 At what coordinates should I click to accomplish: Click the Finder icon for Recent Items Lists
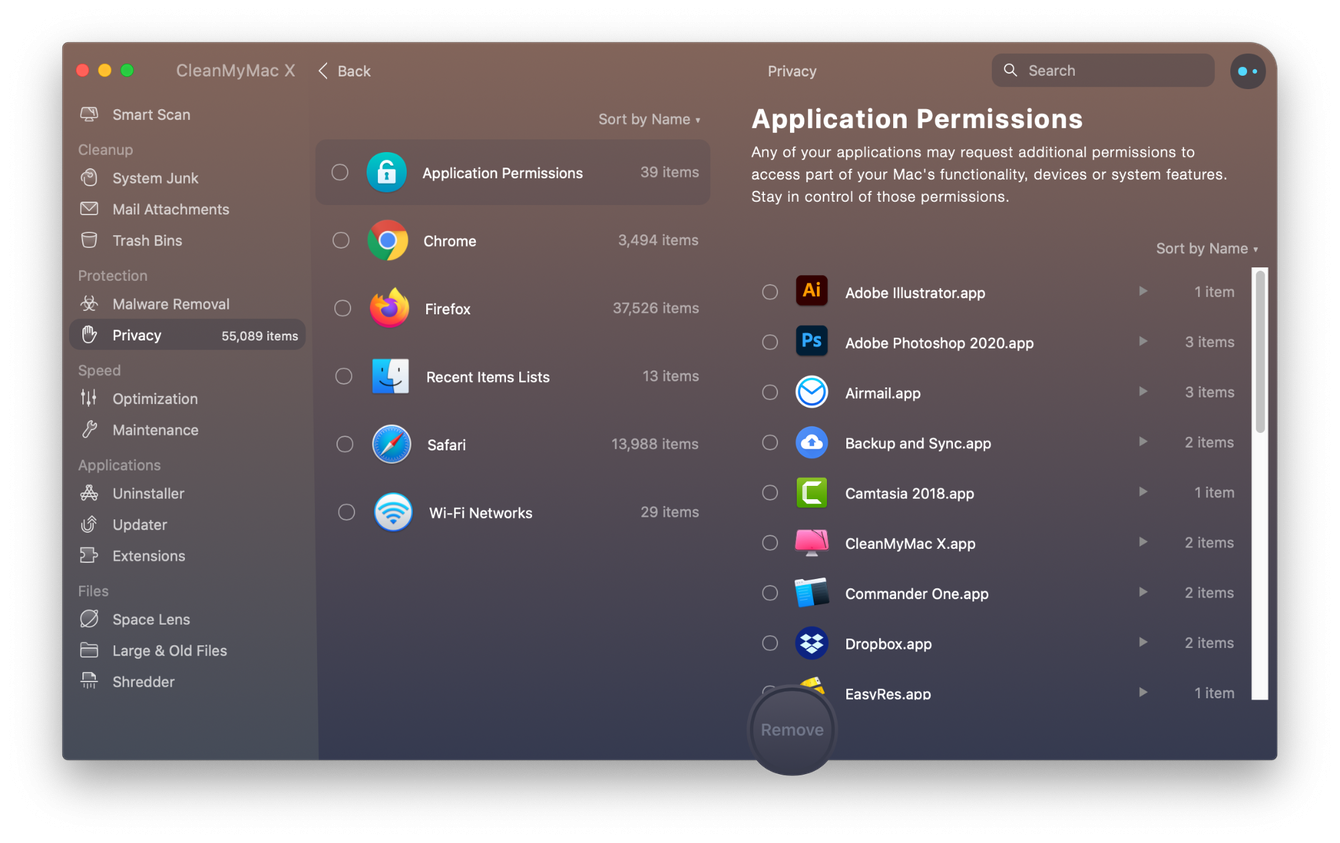390,376
